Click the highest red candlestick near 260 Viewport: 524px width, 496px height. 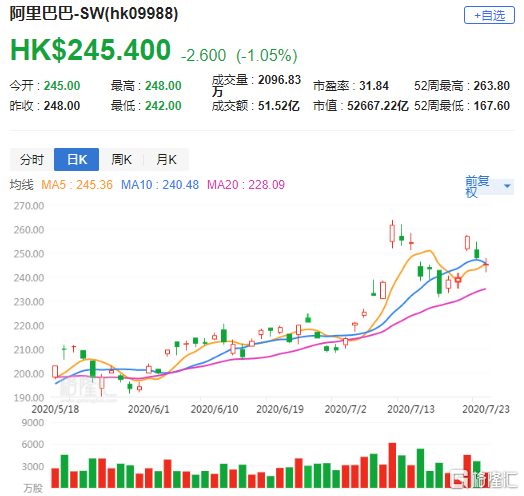pyautogui.click(x=392, y=233)
